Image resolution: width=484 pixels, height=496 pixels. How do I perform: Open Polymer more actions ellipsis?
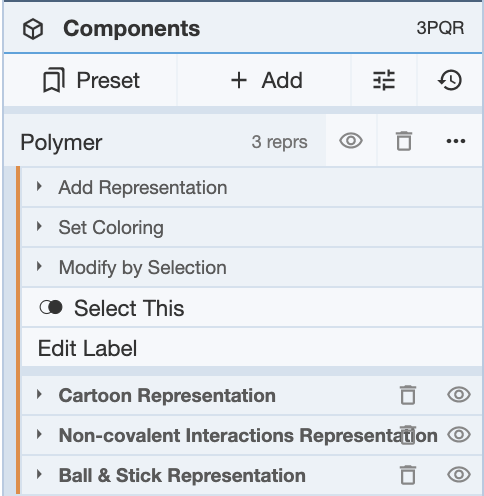456,141
